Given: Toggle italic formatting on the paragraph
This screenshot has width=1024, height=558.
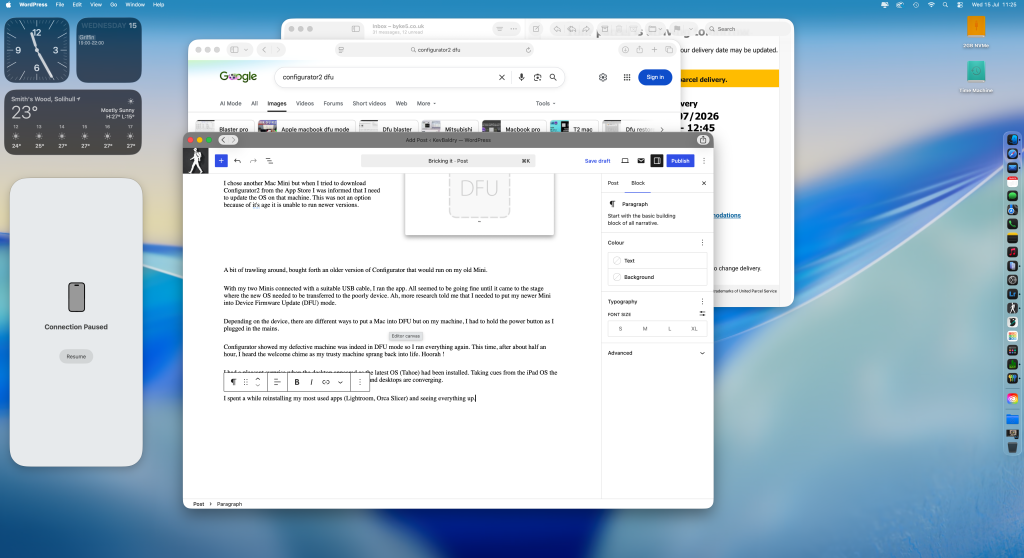Looking at the screenshot, I should tap(312, 382).
